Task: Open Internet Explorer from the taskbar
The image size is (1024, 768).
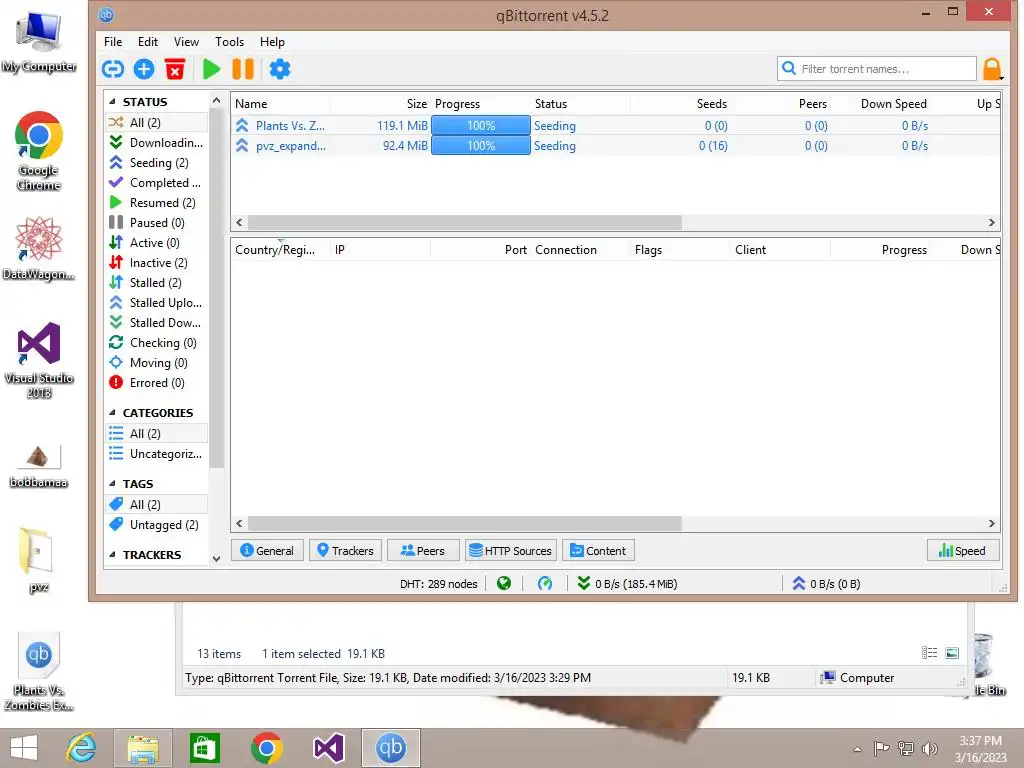Action: tap(81, 748)
